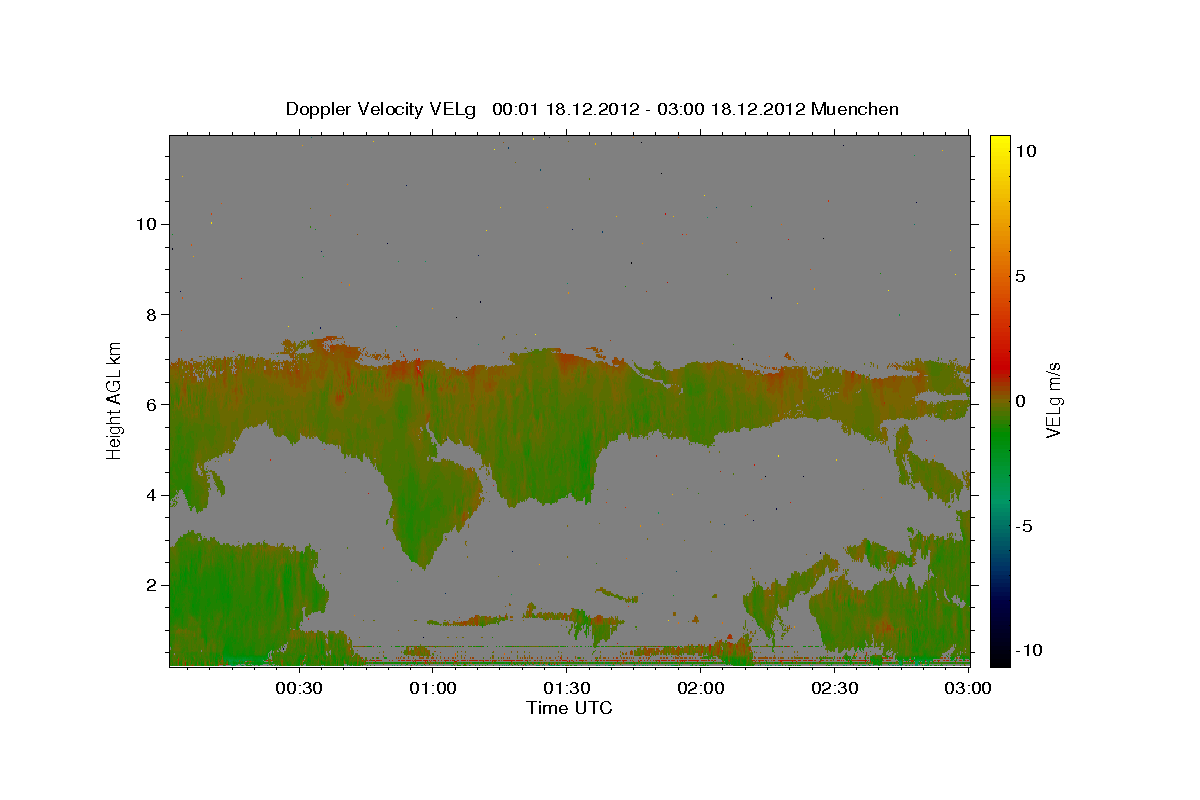Click the 01:00 time tick label
The height and width of the screenshot is (800, 1200).
pyautogui.click(x=433, y=689)
